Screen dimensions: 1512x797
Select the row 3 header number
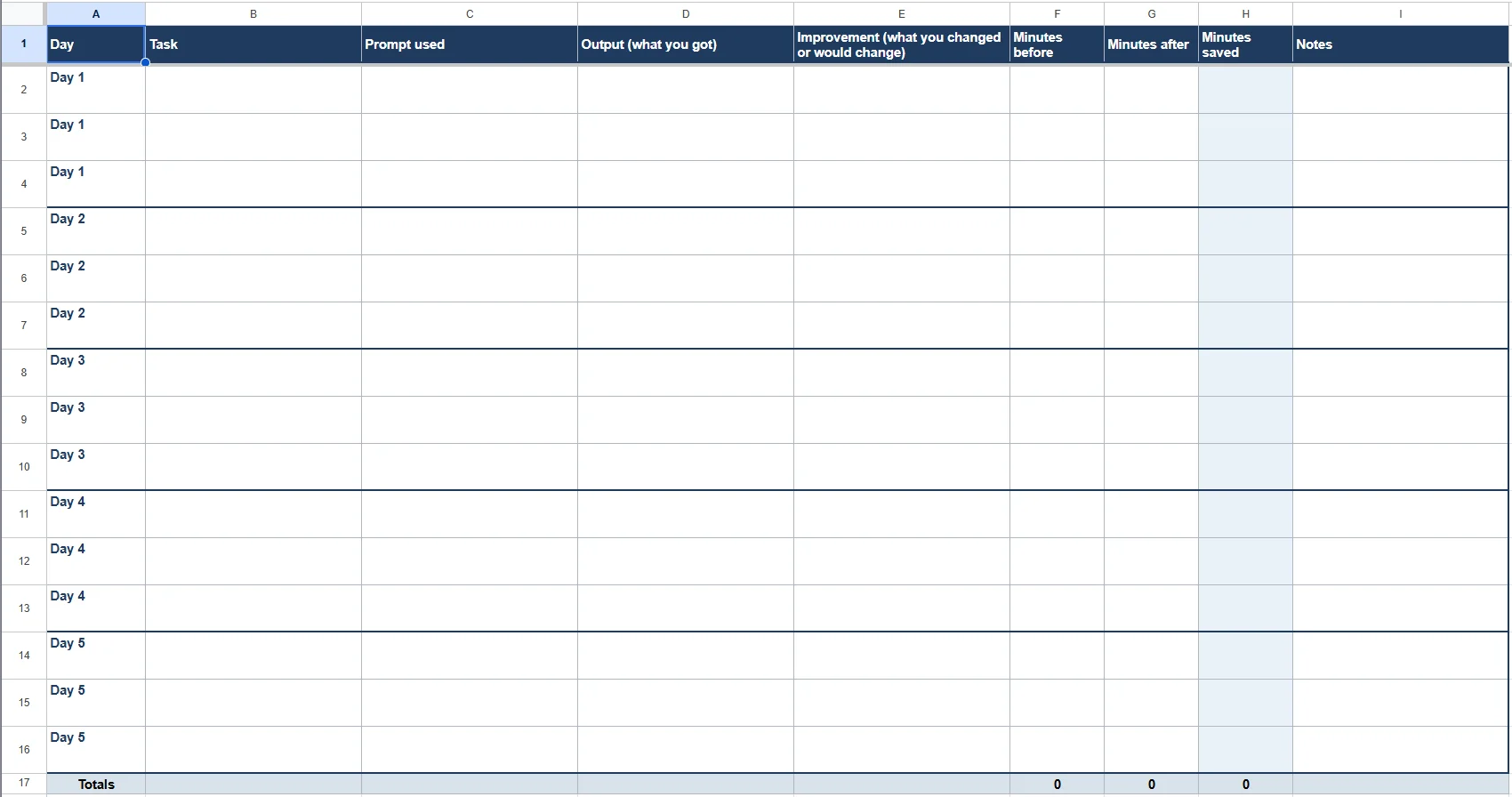click(x=23, y=136)
